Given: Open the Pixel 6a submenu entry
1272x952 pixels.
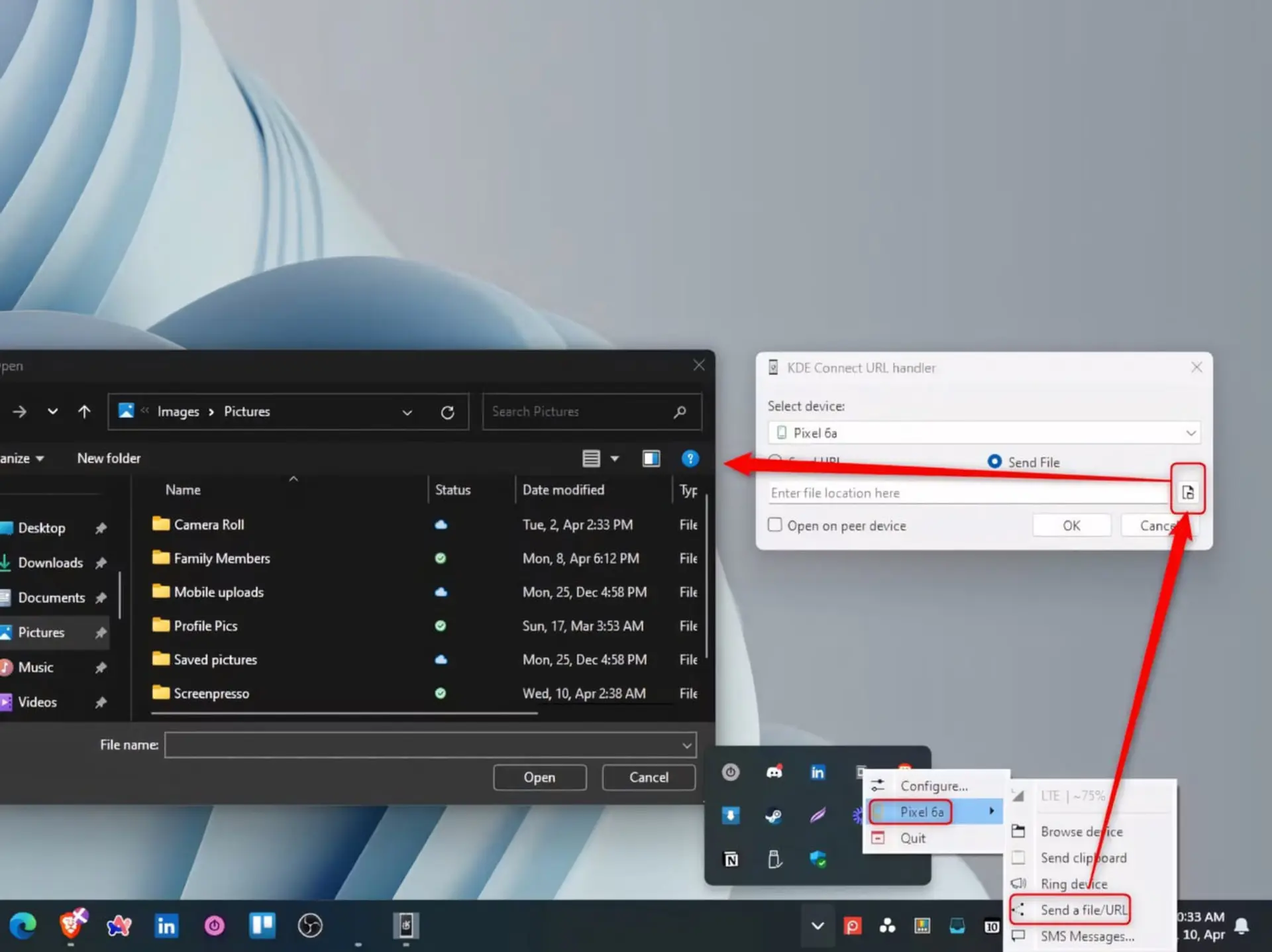Looking at the screenshot, I should click(934, 812).
